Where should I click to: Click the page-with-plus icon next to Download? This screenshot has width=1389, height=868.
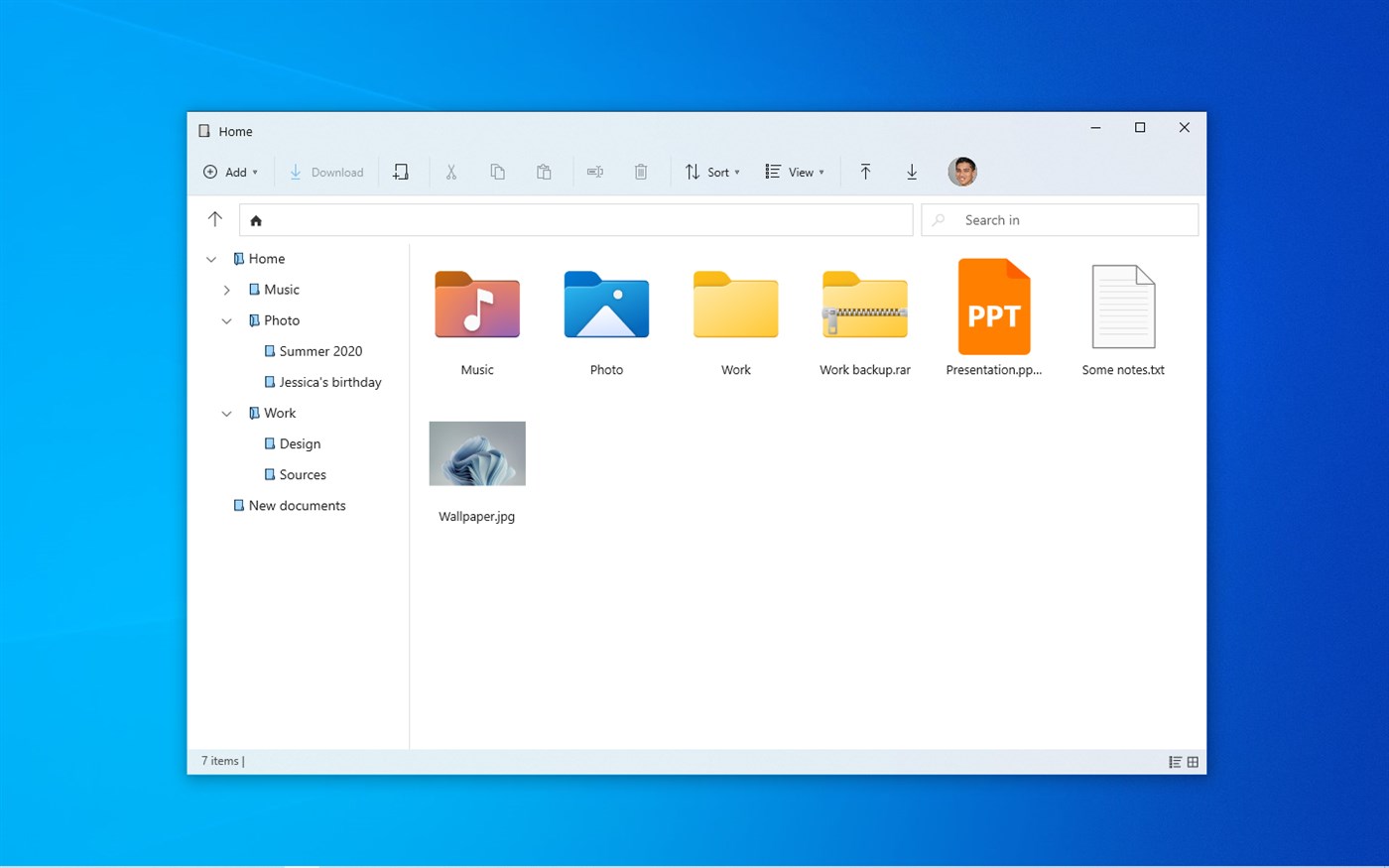[401, 172]
